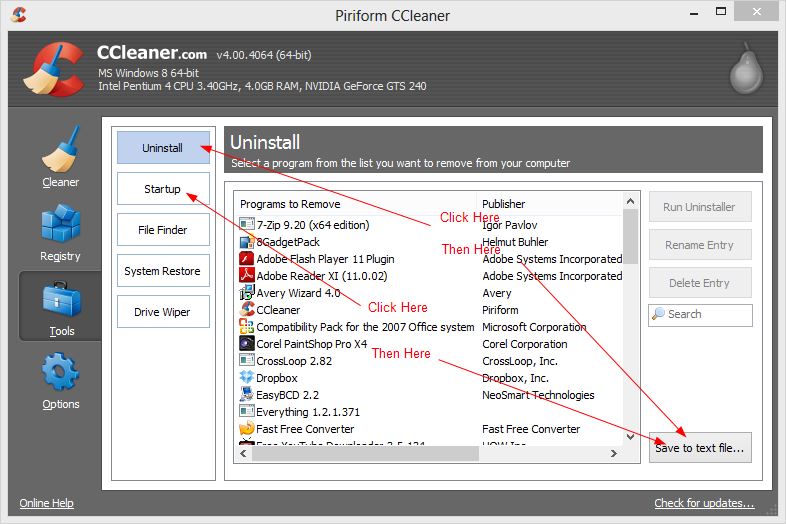This screenshot has width=786, height=524.
Task: Click the Compatibility Pack Office icon
Action: tap(247, 326)
